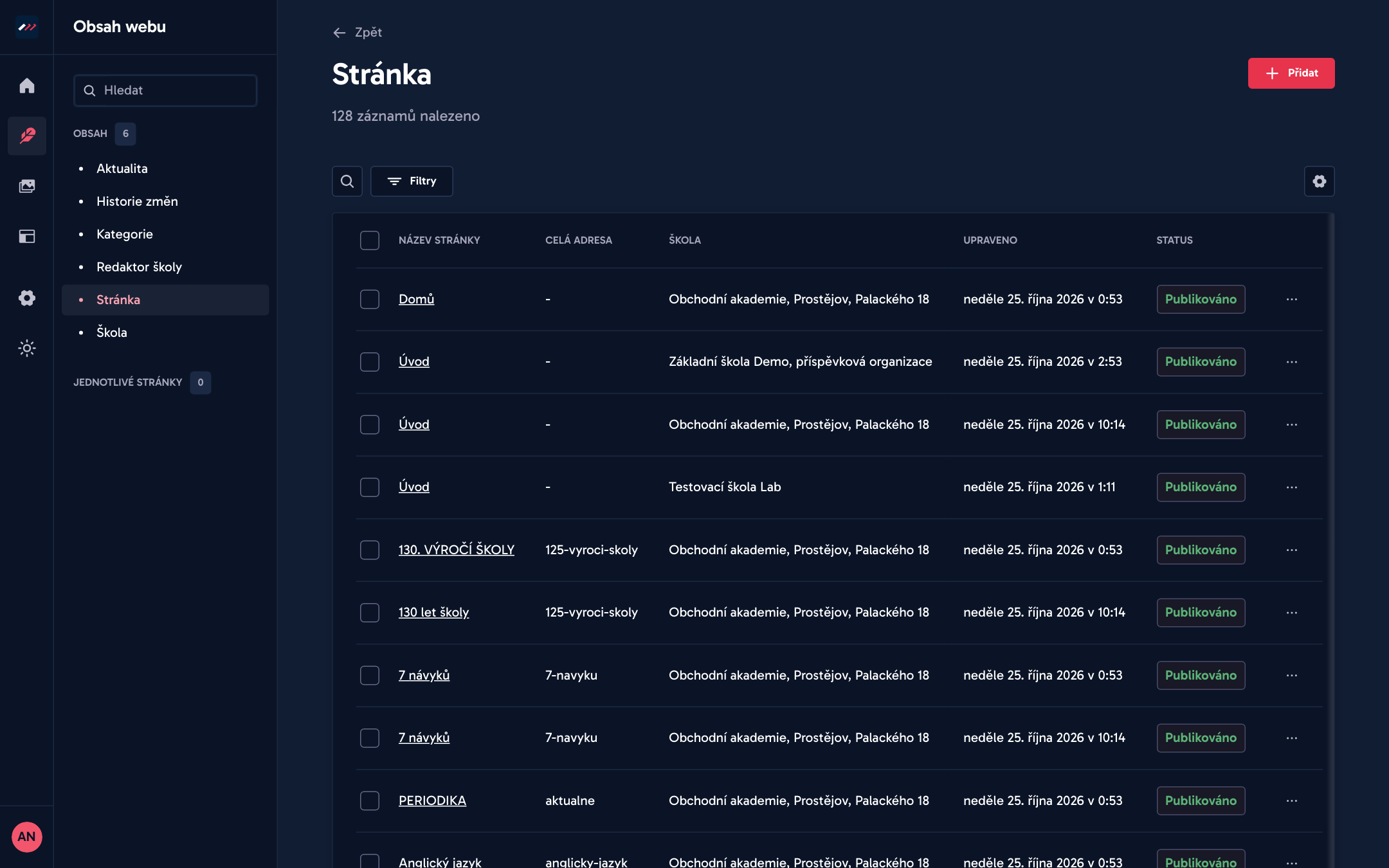Open the media library images icon
The image size is (1389, 868).
coord(27,186)
